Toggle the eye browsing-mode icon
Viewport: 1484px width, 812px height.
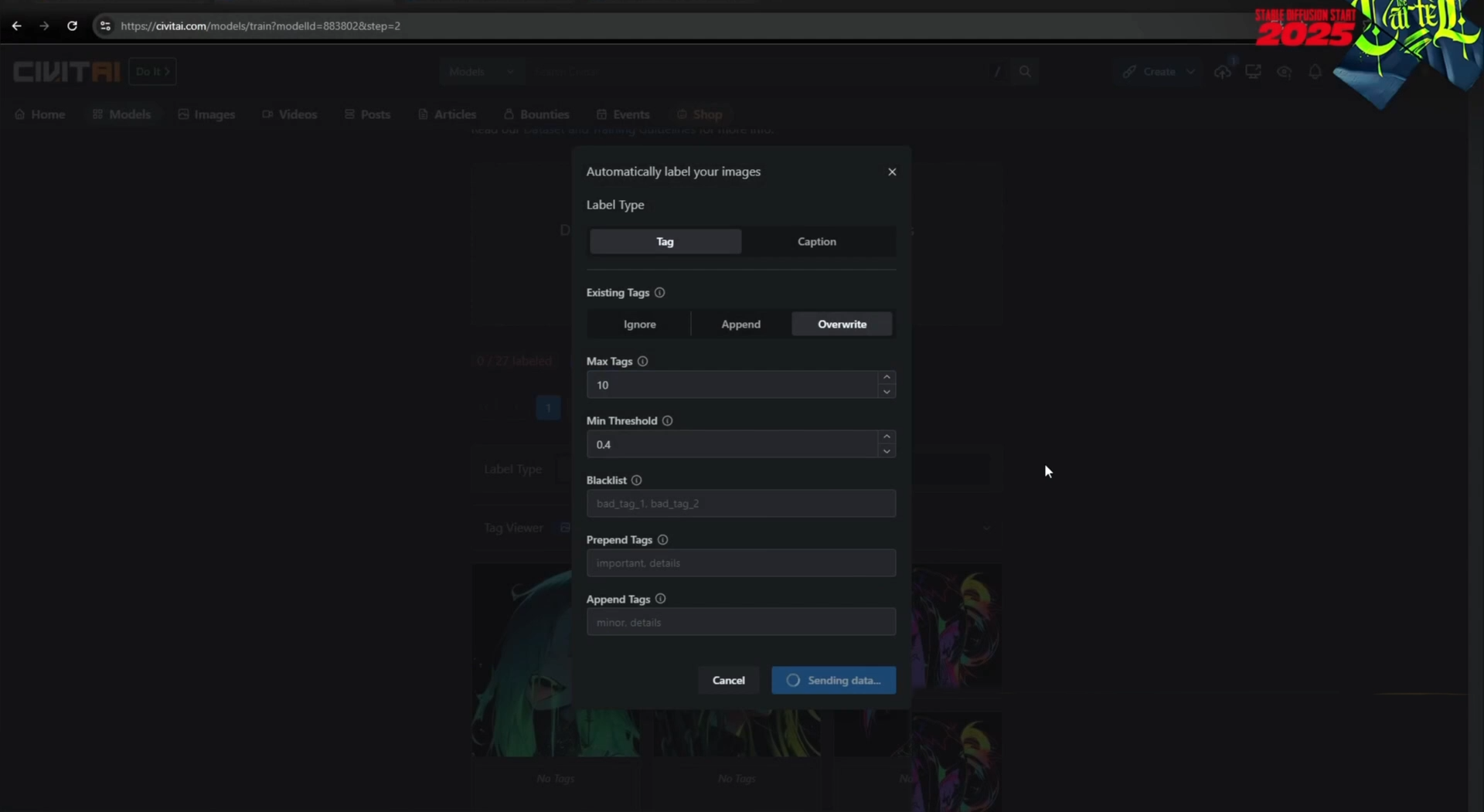1284,72
